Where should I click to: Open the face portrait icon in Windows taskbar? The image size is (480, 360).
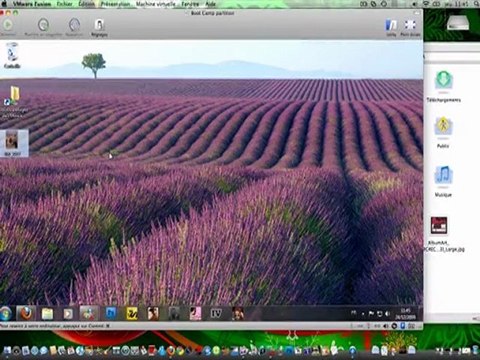coord(153,313)
